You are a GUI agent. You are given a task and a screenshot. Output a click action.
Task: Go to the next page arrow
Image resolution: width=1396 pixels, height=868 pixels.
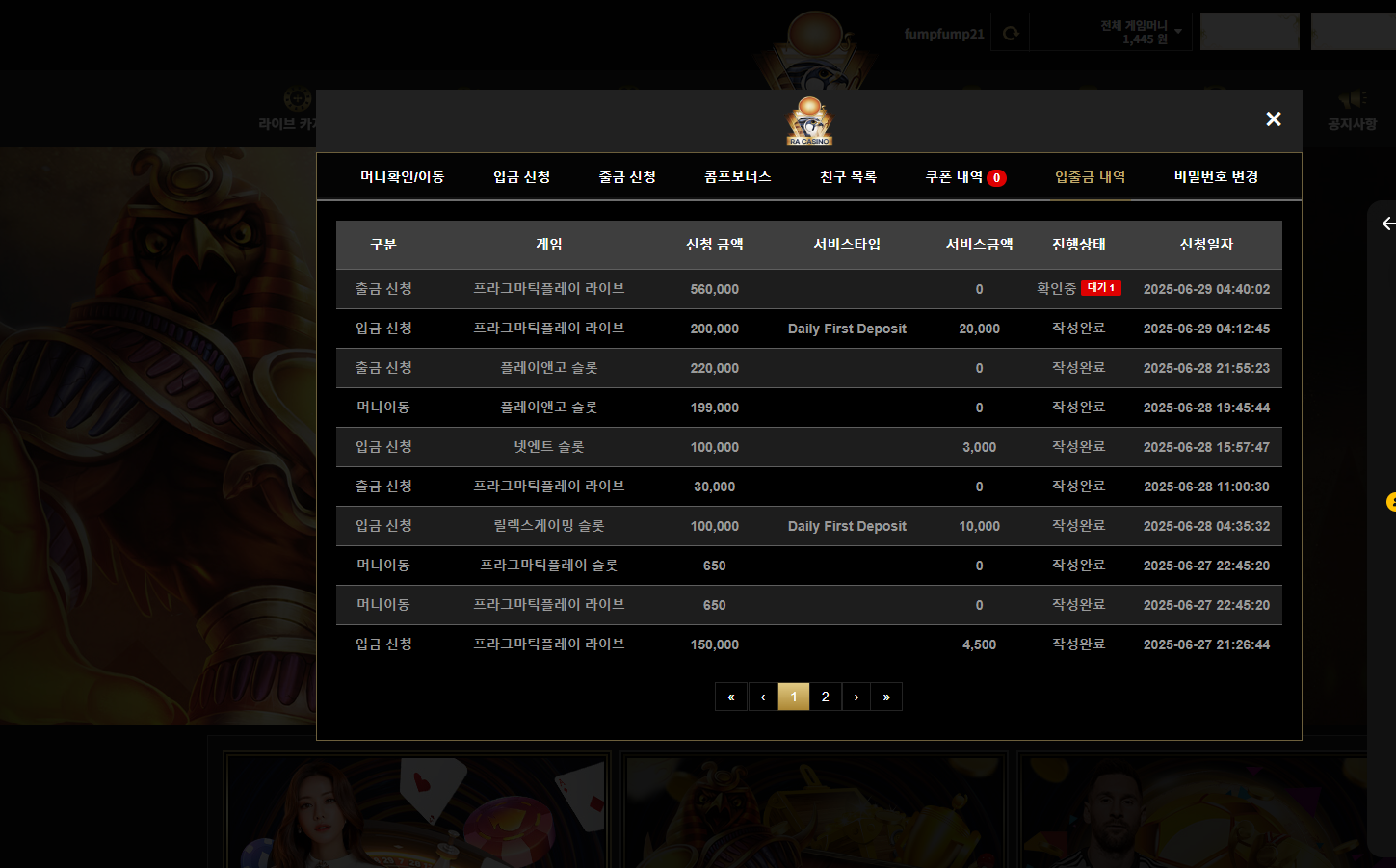[x=856, y=697]
